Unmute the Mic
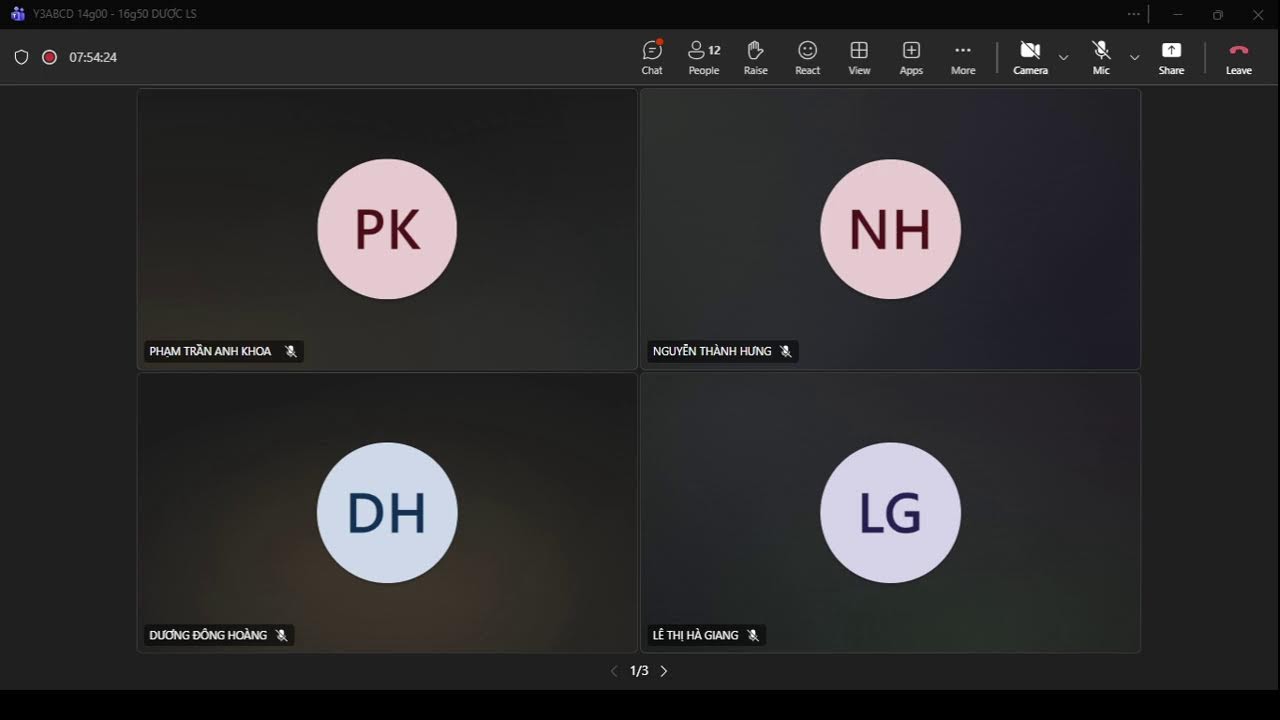Image resolution: width=1280 pixels, height=720 pixels. click(1101, 58)
